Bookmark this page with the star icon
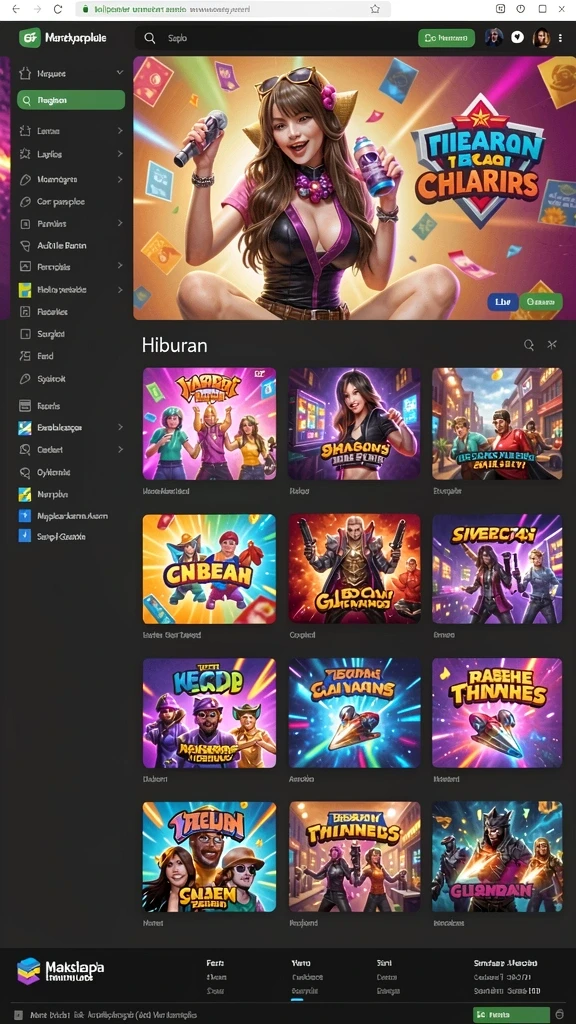The width and height of the screenshot is (576, 1024). point(375,9)
